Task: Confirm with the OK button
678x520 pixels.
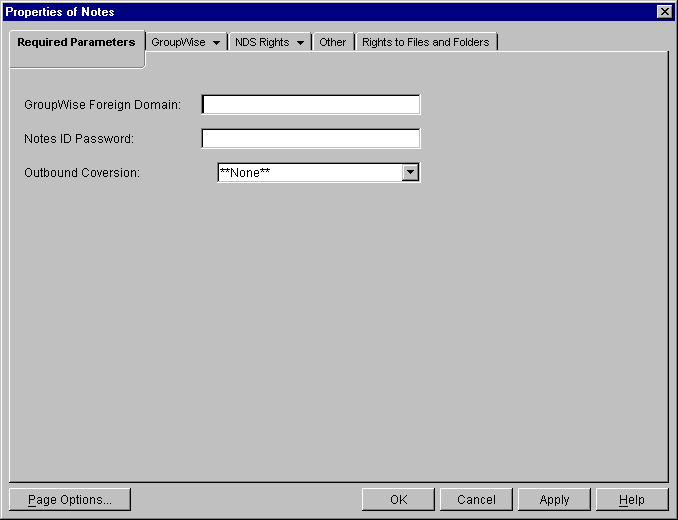Action: 398,500
